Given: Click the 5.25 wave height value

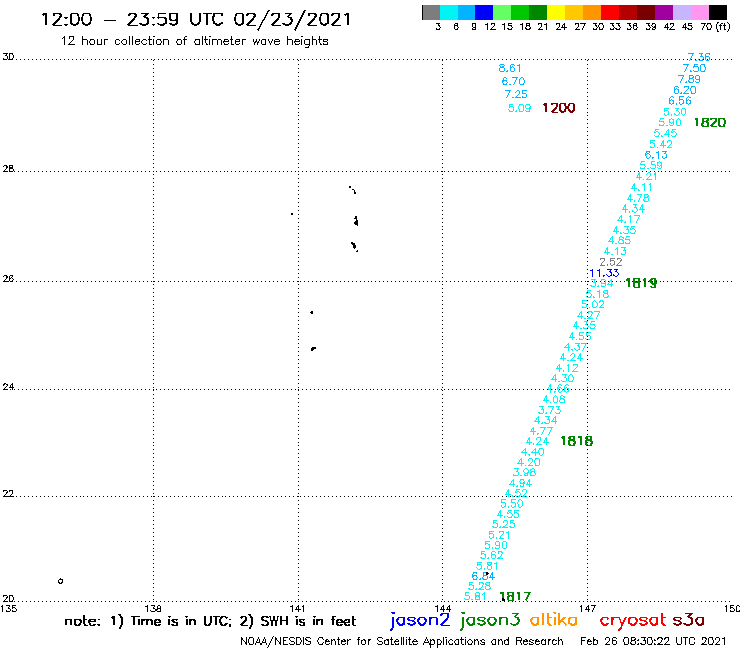Looking at the screenshot, I should [504, 524].
